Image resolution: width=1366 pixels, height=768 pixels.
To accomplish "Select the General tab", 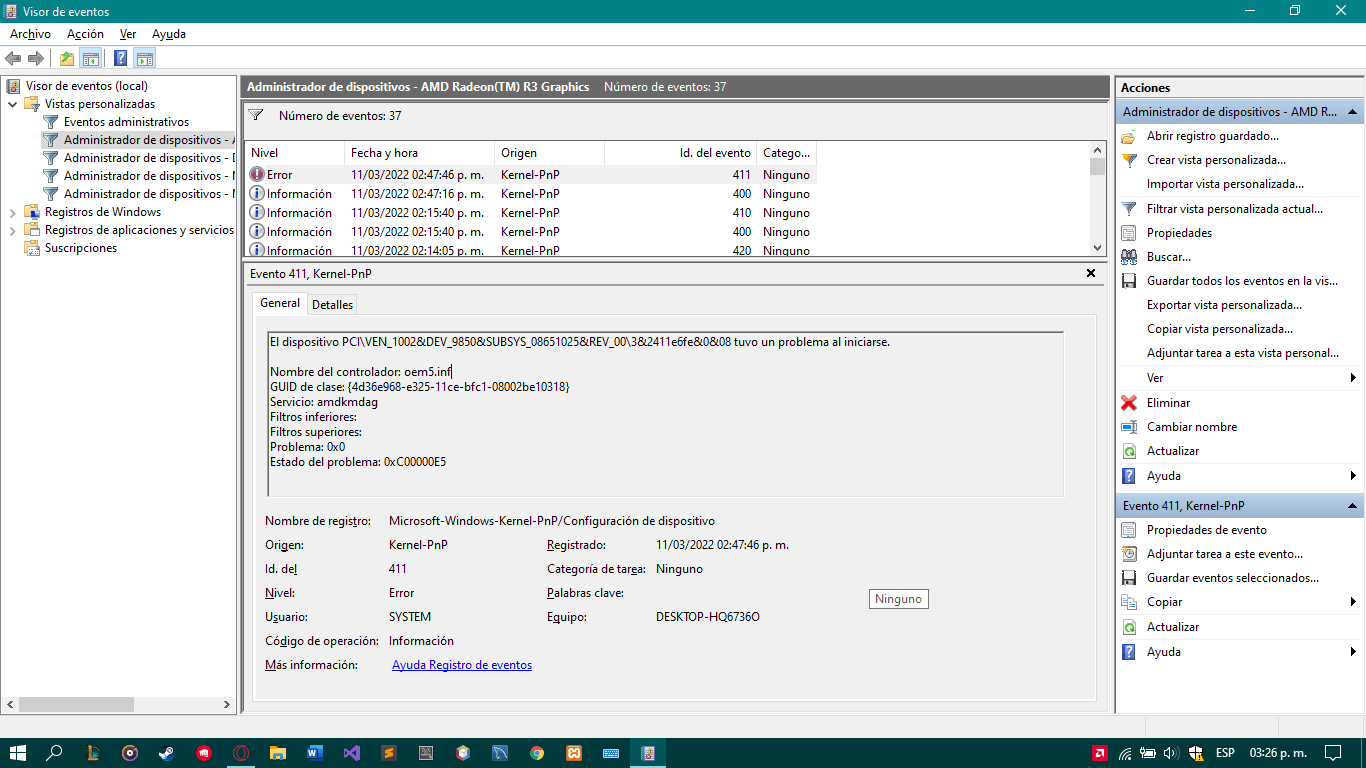I will pos(279,303).
